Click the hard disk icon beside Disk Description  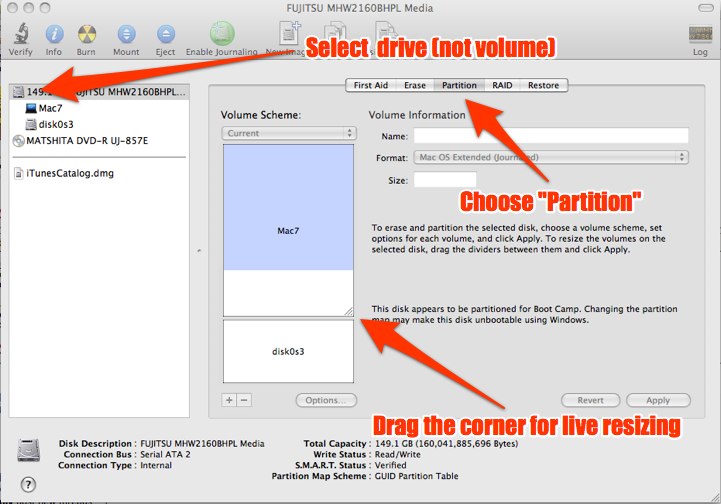tap(29, 450)
